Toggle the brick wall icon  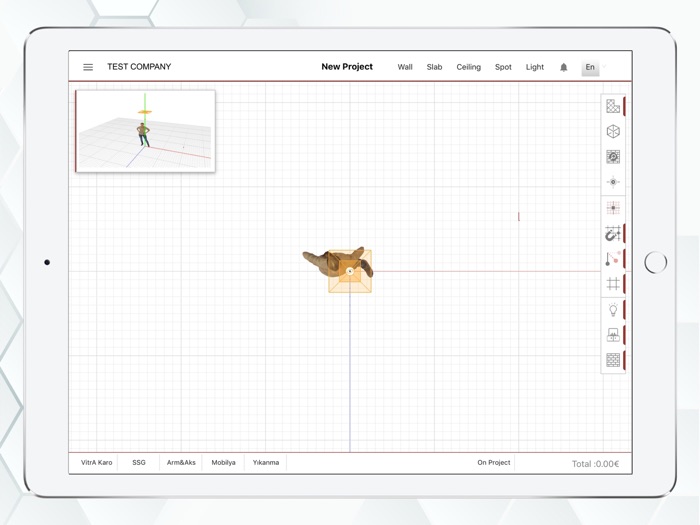click(613, 360)
